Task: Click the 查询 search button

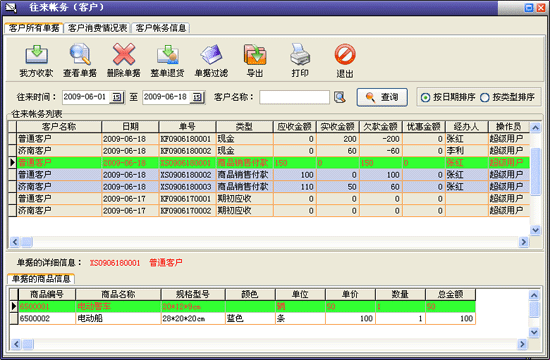Action: point(382,97)
